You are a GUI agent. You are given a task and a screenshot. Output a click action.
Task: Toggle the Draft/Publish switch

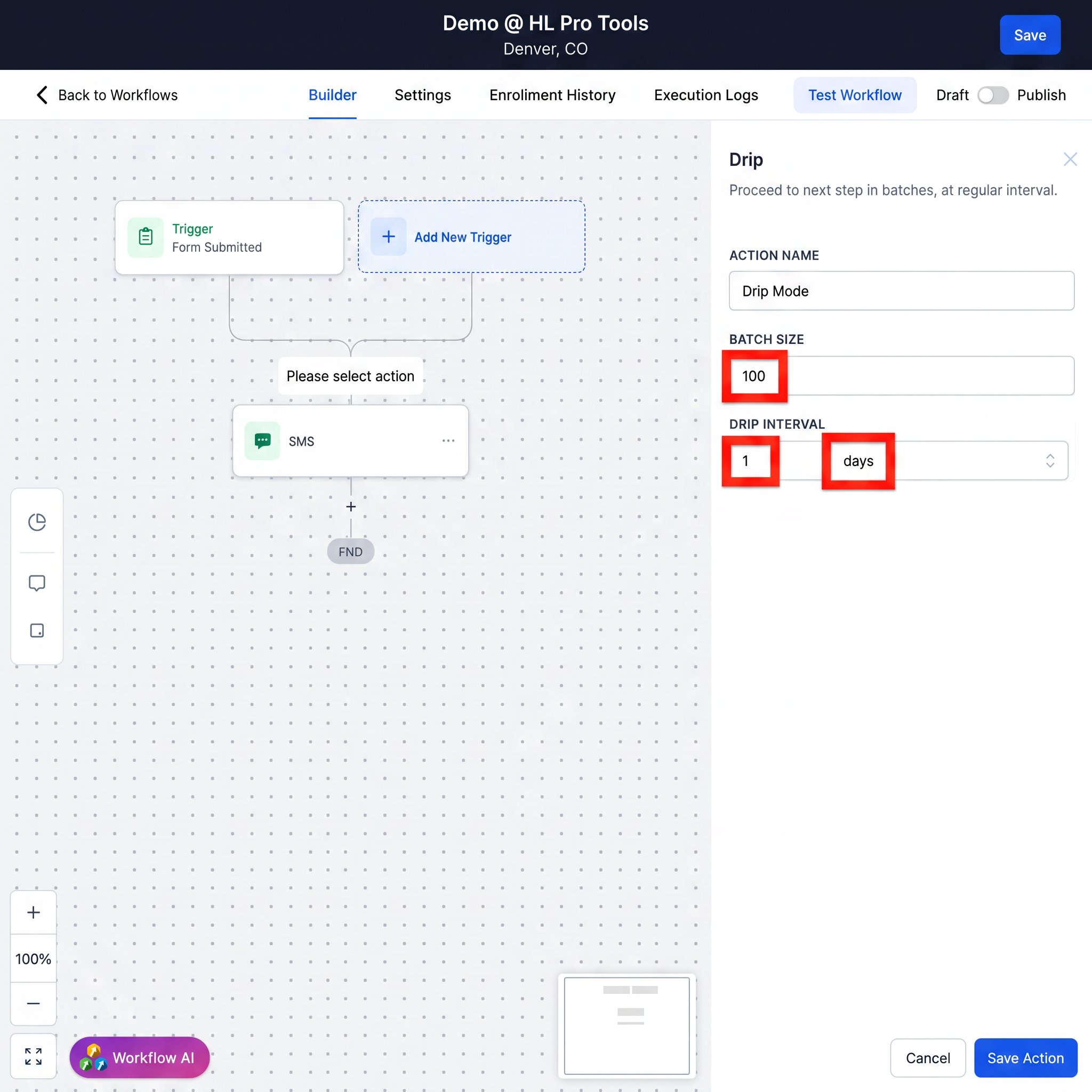[x=993, y=95]
